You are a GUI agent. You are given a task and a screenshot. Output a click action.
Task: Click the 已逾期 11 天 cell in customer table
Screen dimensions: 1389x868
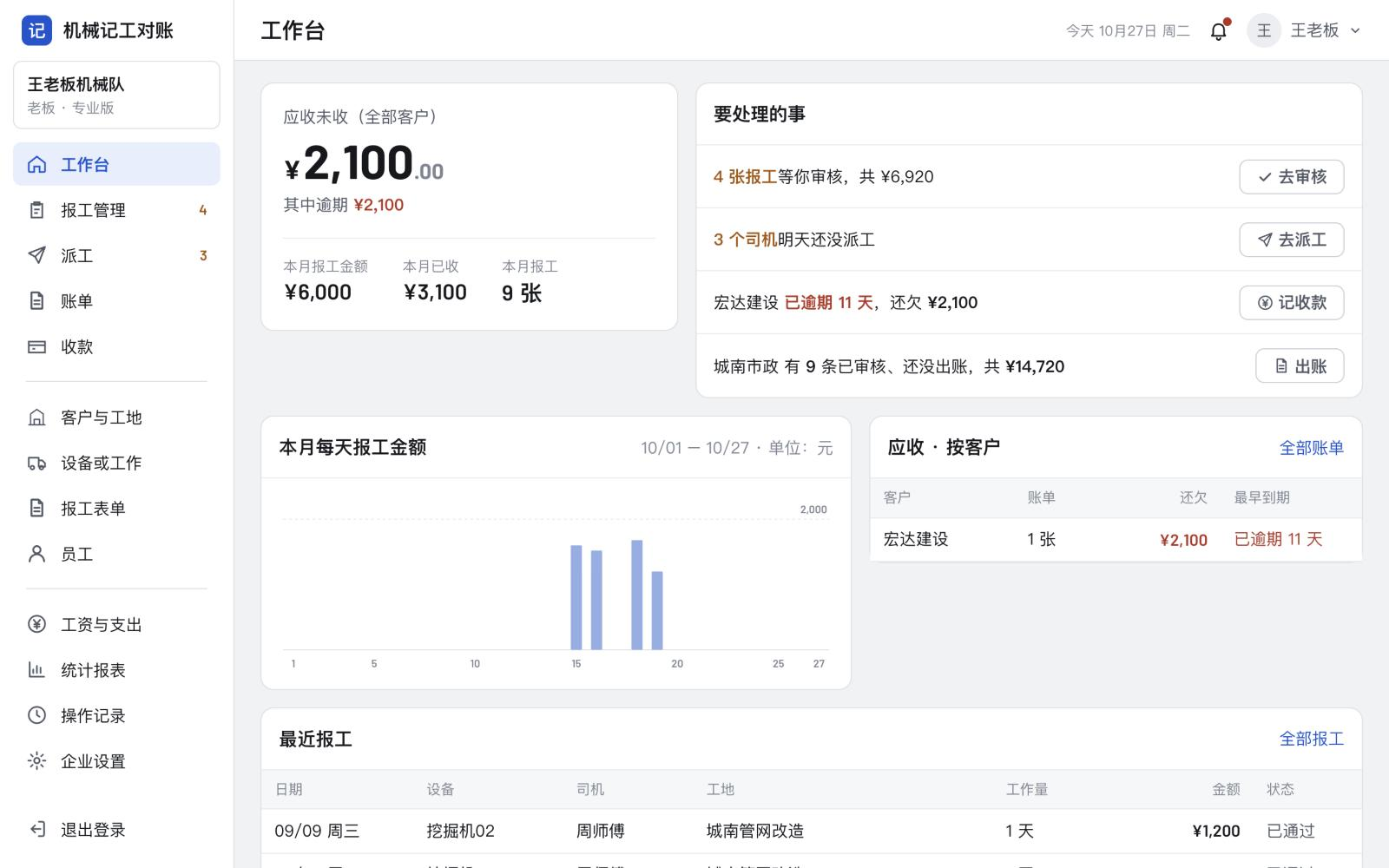pos(1278,539)
